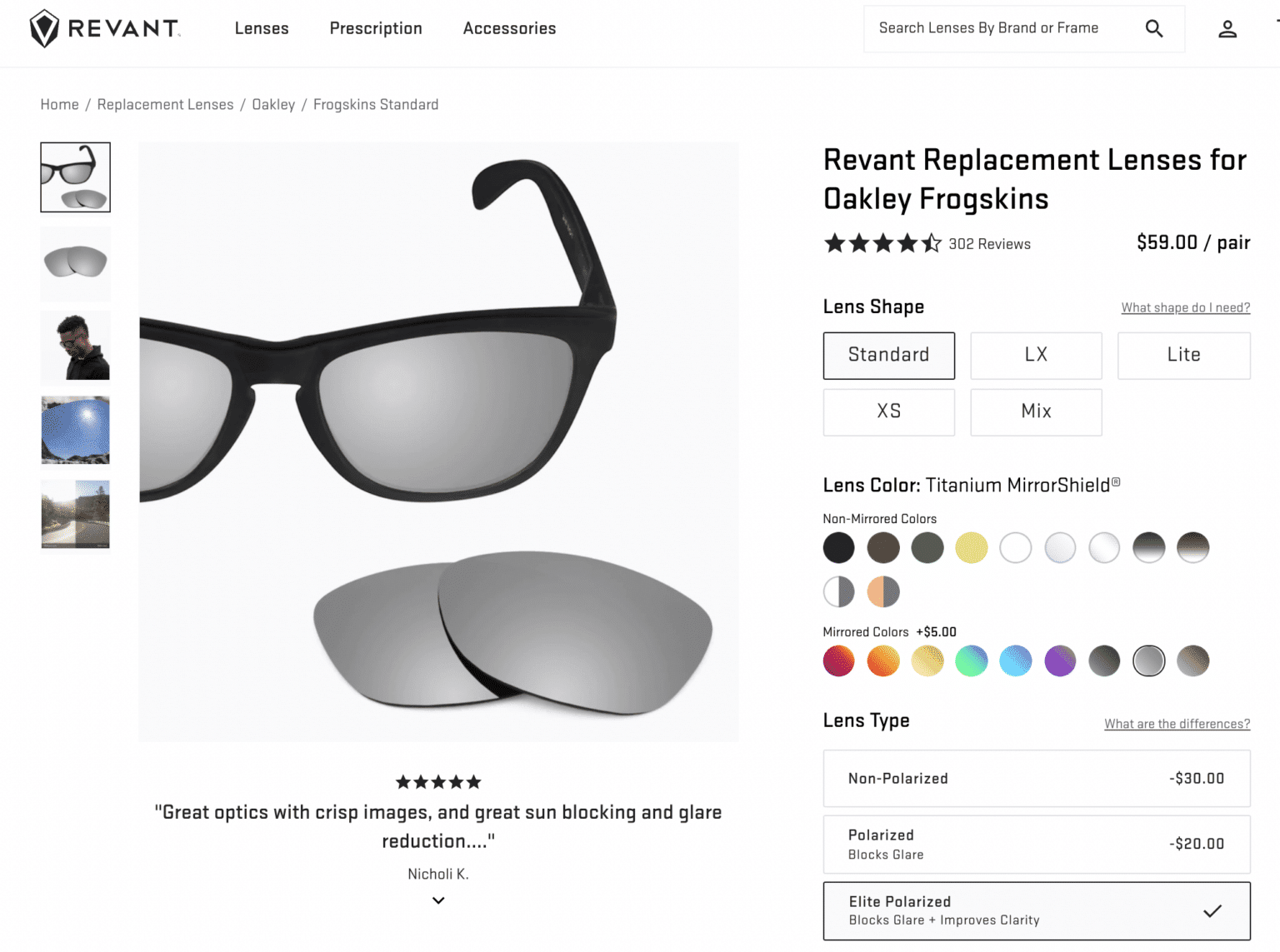
Task: Select the black non-mirrored lens color
Action: tap(838, 547)
